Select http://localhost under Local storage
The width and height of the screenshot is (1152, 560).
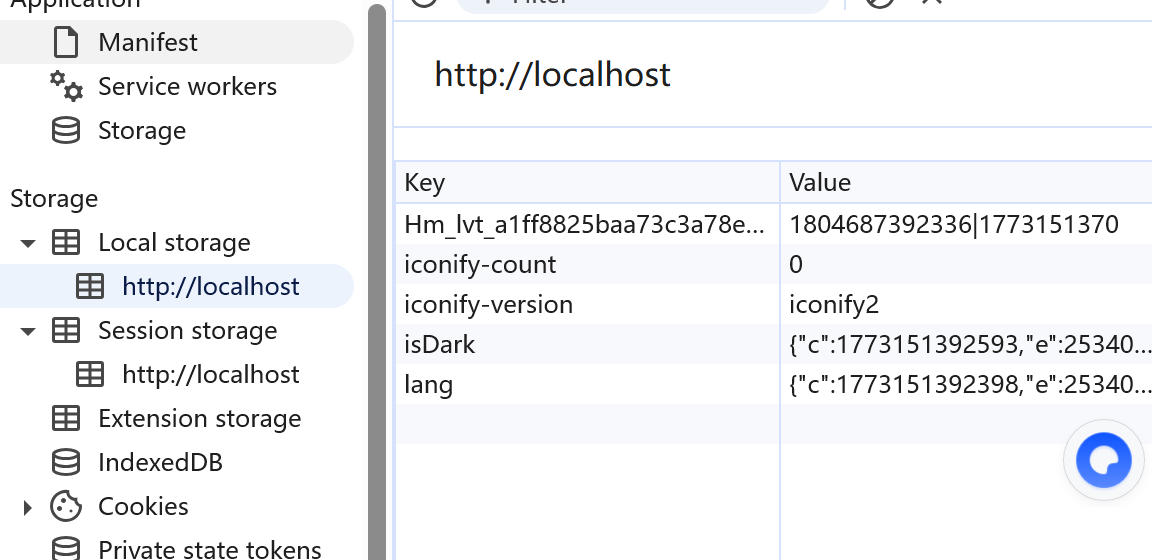point(210,287)
